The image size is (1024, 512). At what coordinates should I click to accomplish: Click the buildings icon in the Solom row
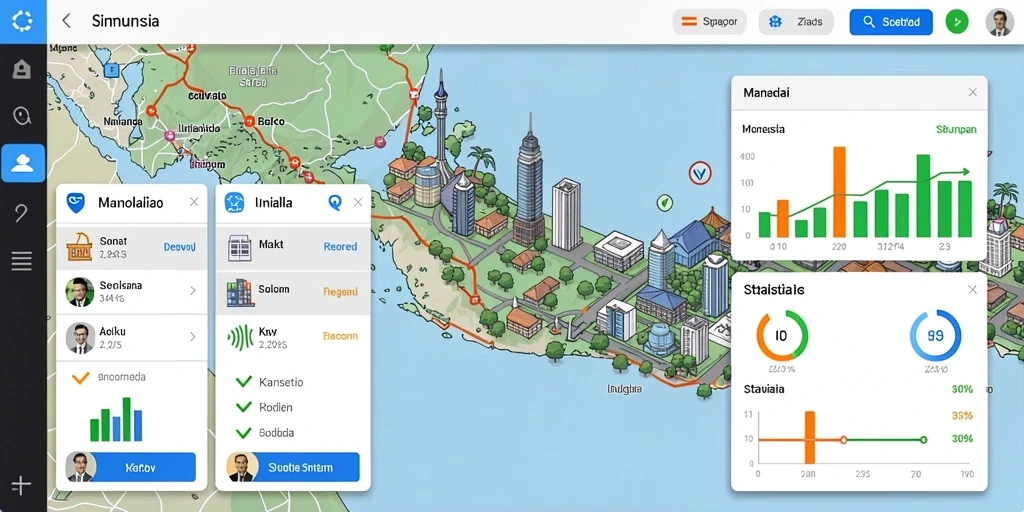point(240,292)
